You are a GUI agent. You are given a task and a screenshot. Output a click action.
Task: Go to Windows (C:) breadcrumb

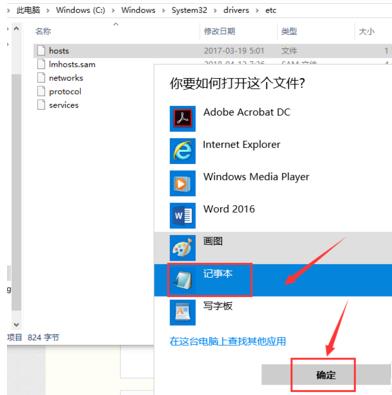coord(80,10)
